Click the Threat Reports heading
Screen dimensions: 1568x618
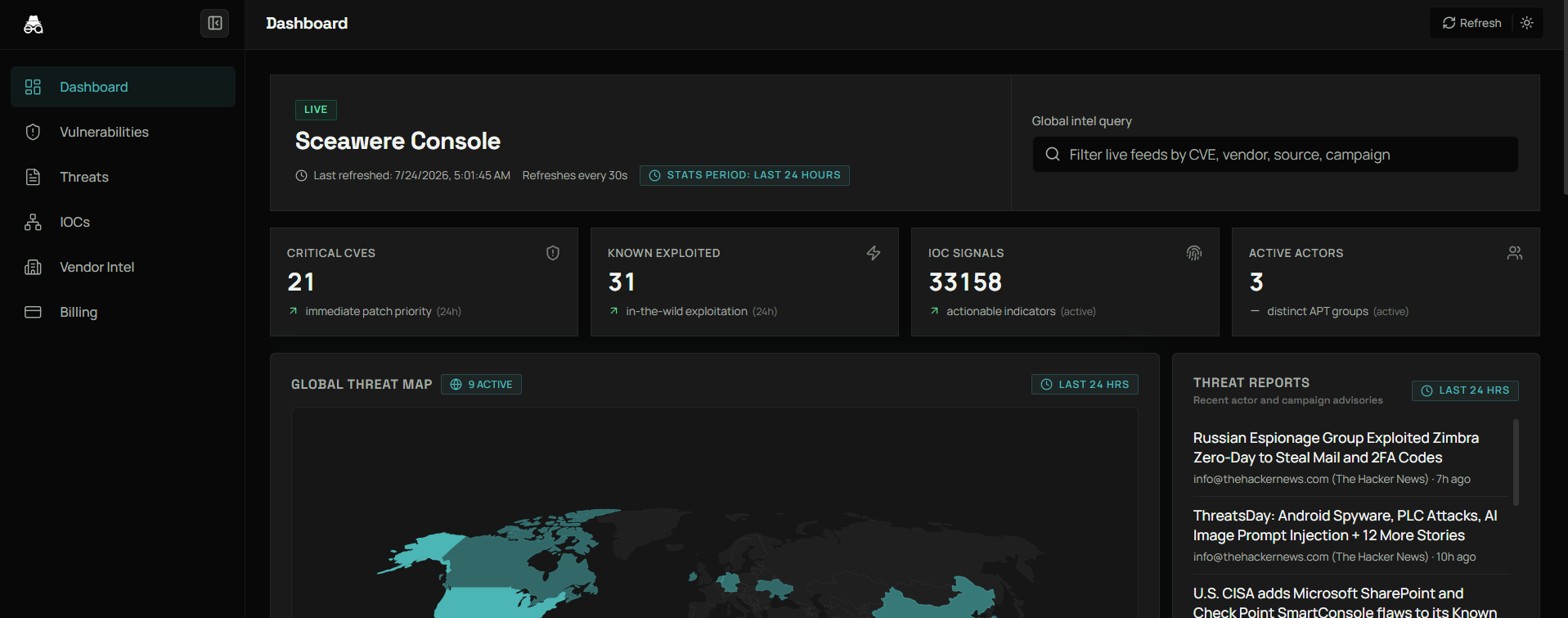click(x=1251, y=382)
